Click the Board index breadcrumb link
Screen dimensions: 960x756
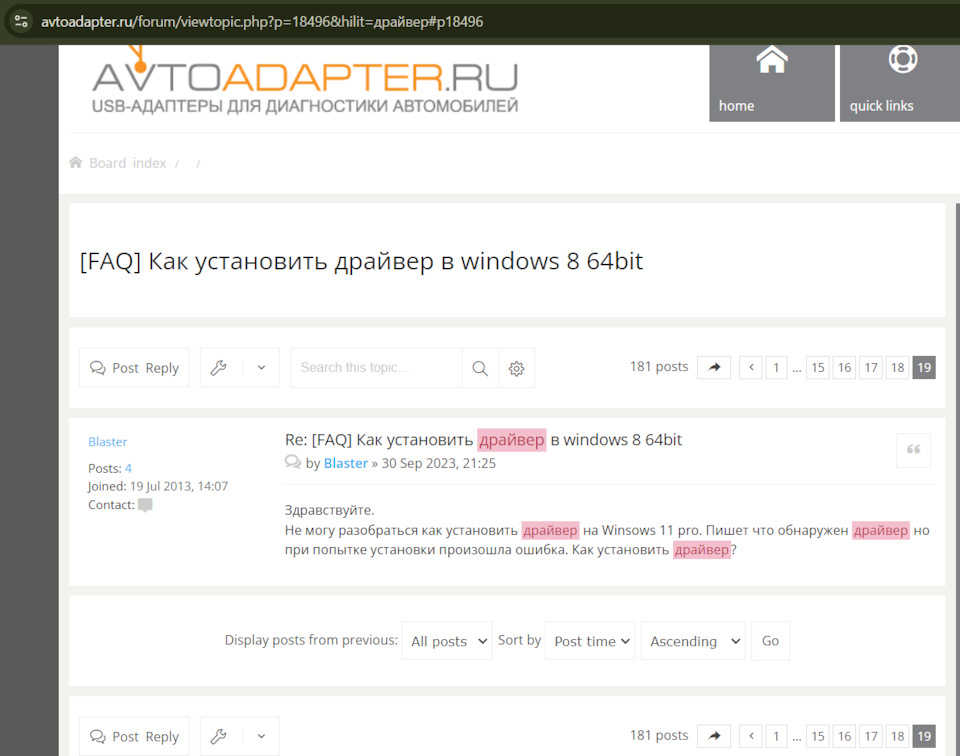click(x=128, y=163)
